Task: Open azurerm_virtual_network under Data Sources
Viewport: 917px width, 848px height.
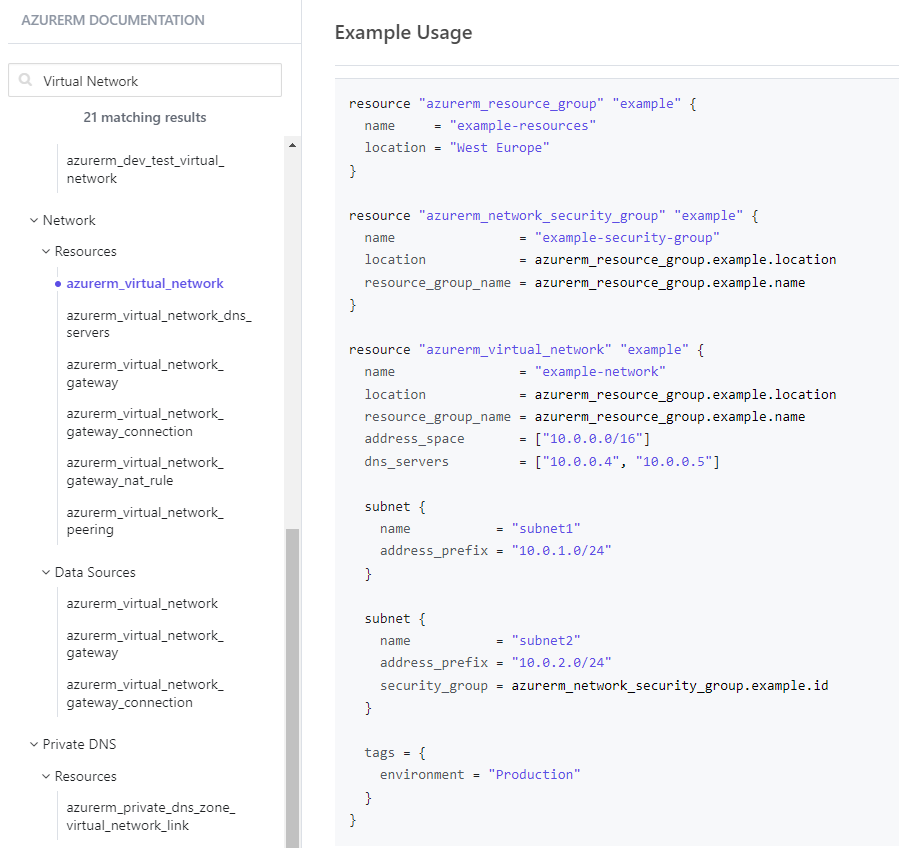Action: (x=142, y=604)
